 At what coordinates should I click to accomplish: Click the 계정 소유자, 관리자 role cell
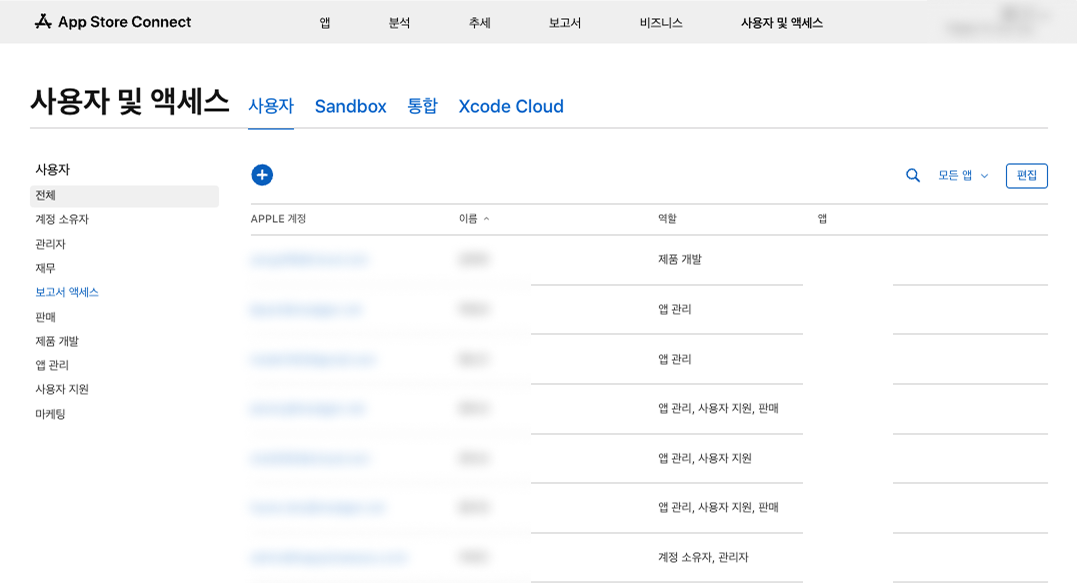(x=703, y=558)
